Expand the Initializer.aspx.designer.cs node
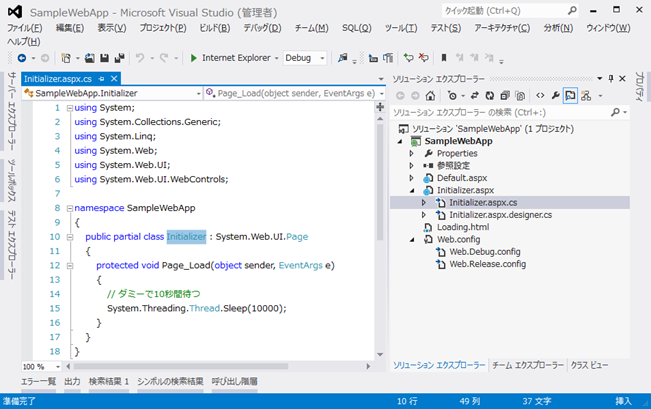This screenshot has width=651, height=409. click(423, 215)
